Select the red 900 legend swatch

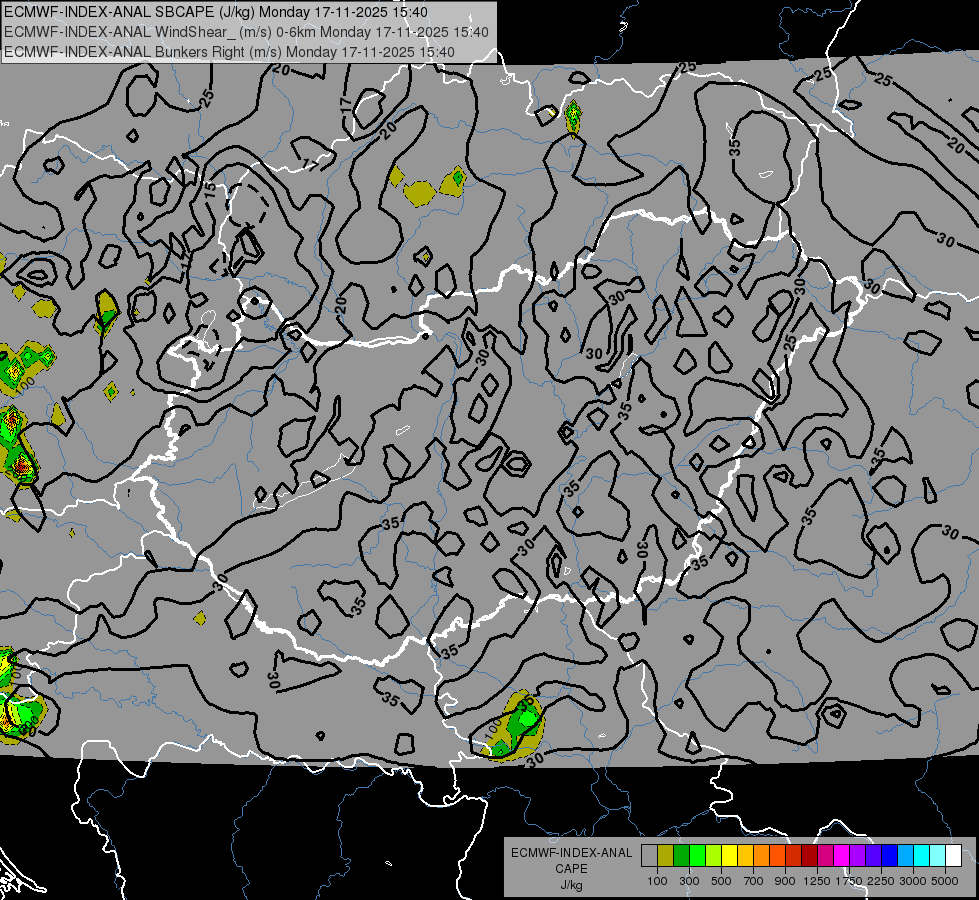[794, 856]
